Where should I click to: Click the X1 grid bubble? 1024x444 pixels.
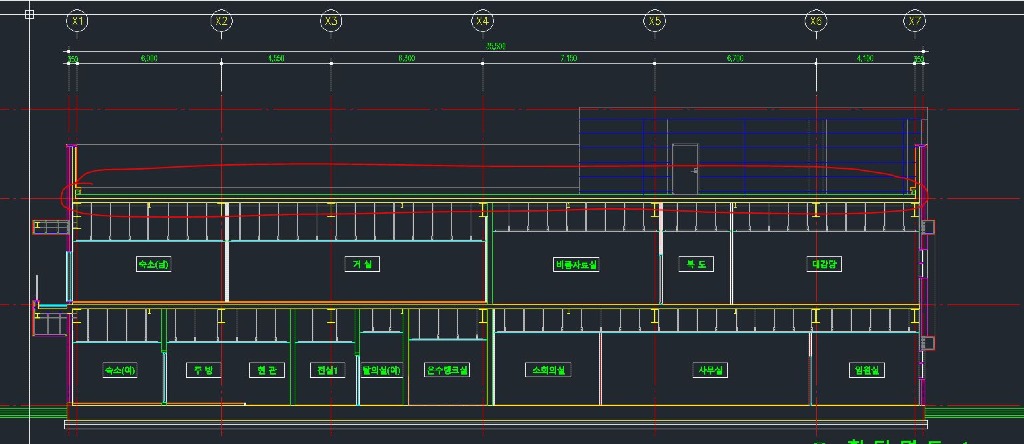pyautogui.click(x=78, y=21)
